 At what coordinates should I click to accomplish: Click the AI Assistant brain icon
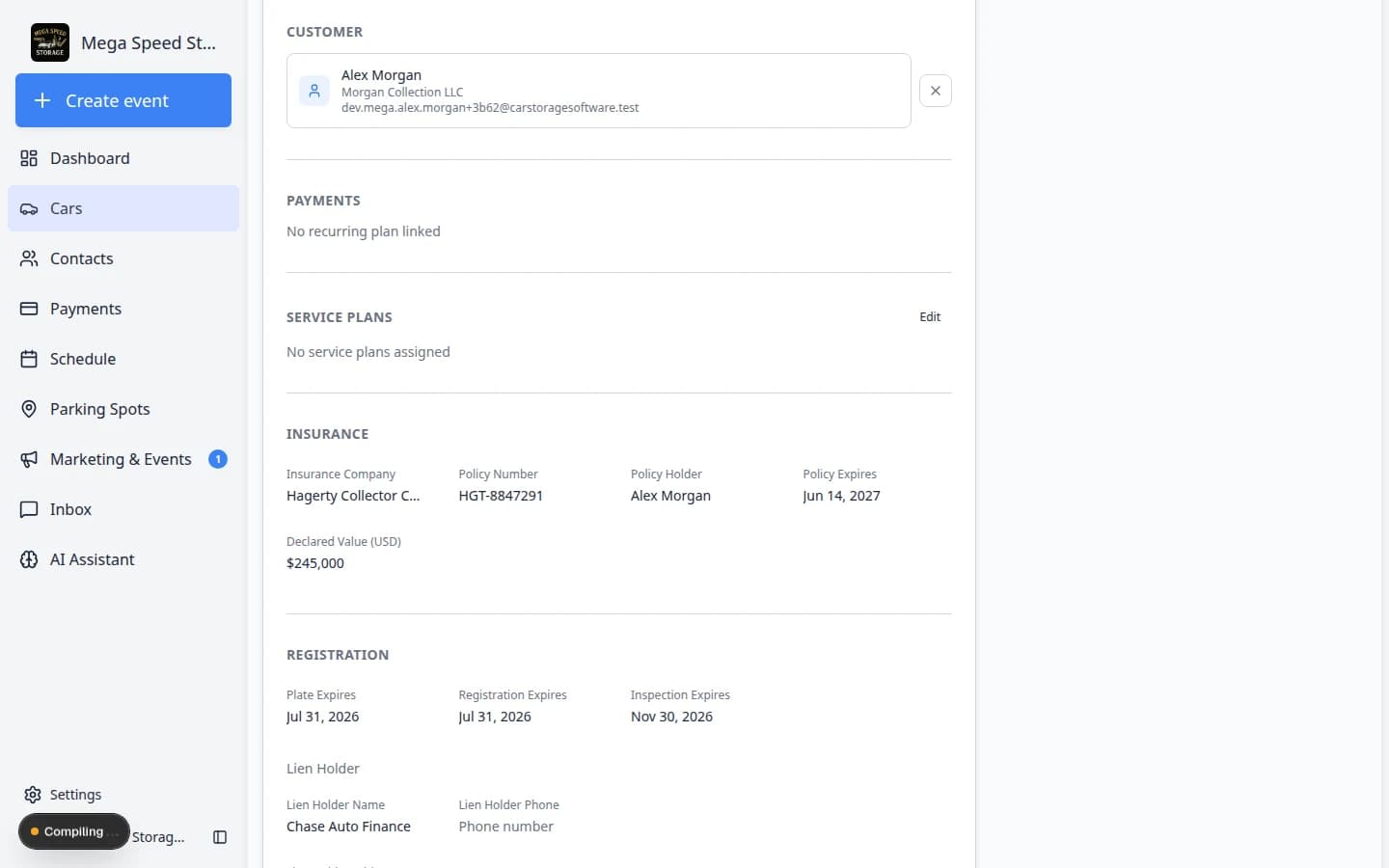[x=29, y=559]
